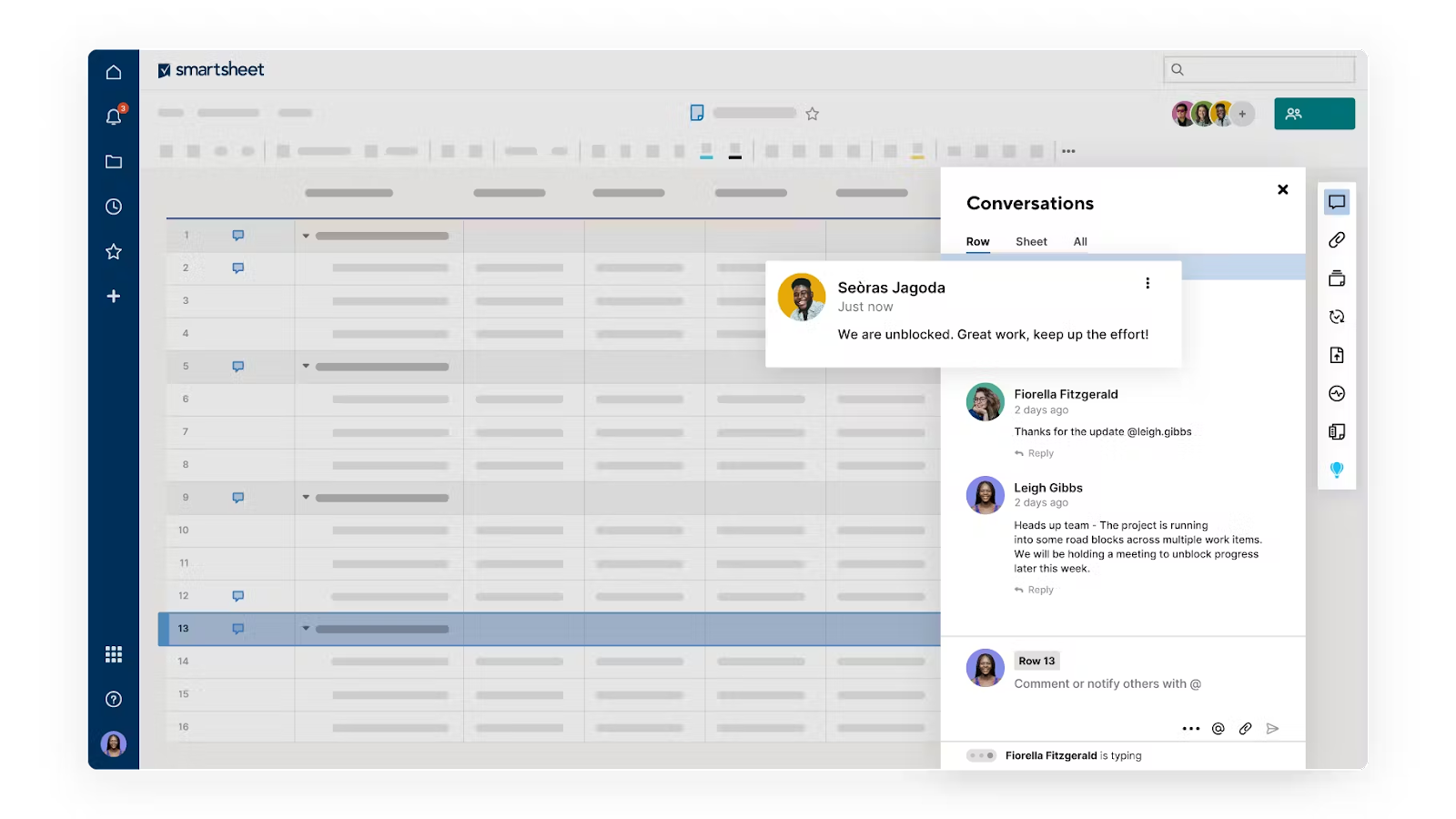Mark the sheet as favorite with star
The image size is (1456, 819).
point(813,114)
